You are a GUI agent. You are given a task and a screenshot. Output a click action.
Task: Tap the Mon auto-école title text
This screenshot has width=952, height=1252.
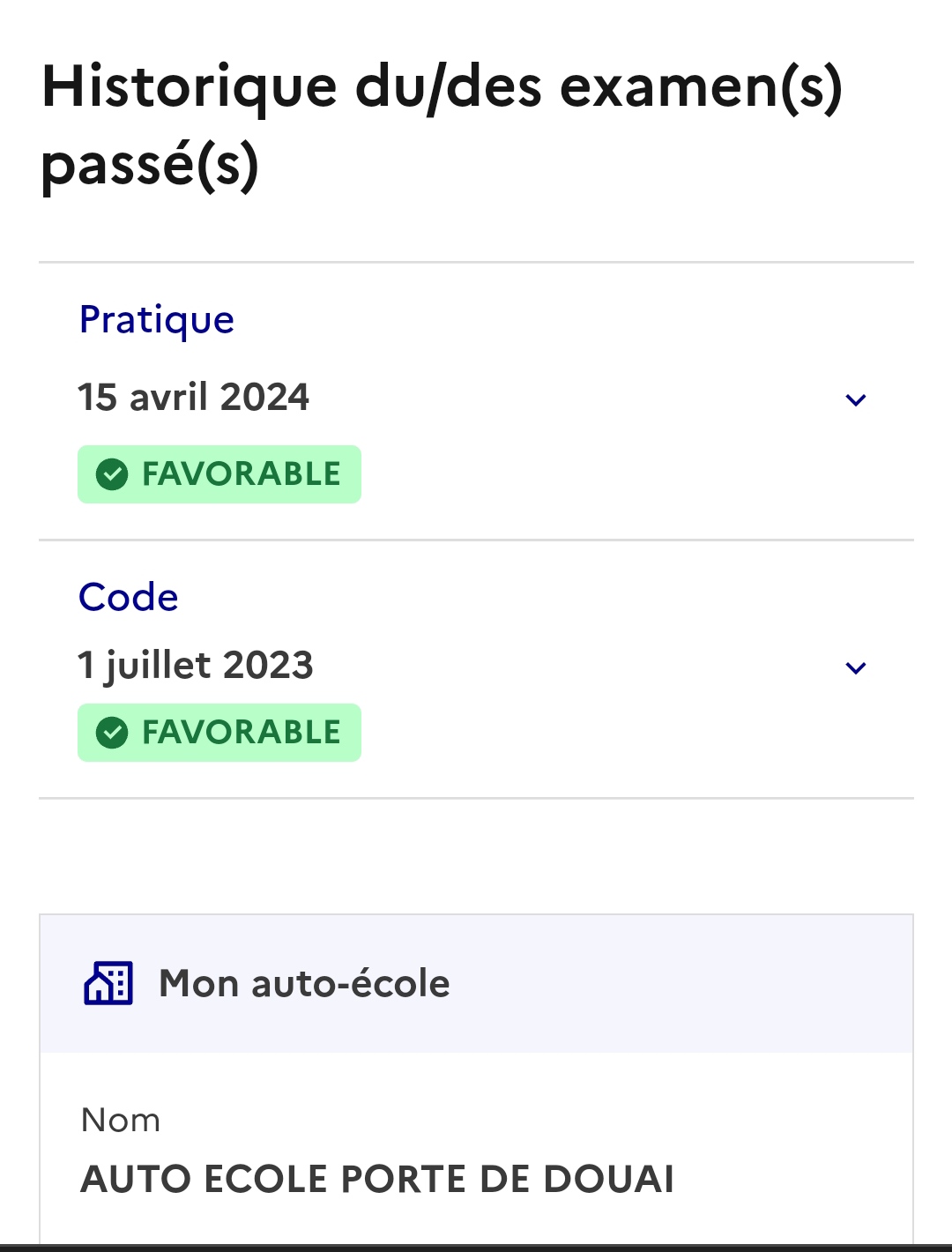click(304, 984)
